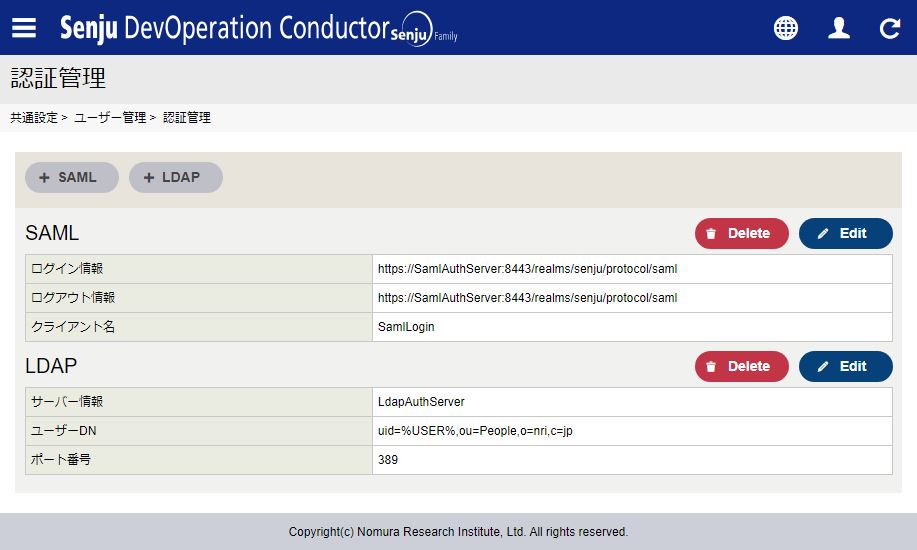Click the SAML section heading
917x550 pixels.
(x=52, y=233)
